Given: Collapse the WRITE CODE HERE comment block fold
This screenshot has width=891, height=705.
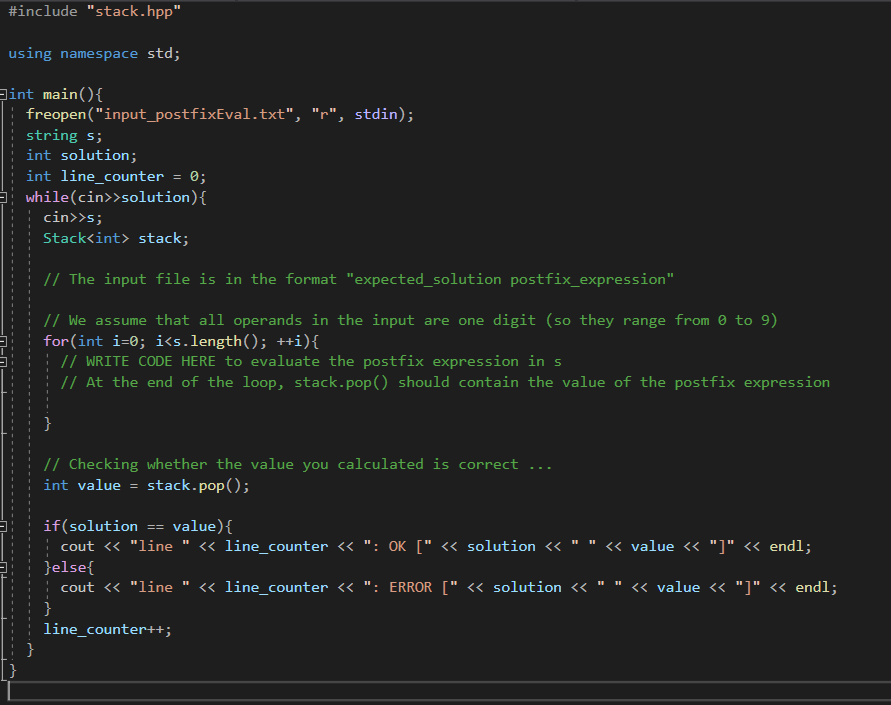Looking at the screenshot, I should click(x=3, y=361).
